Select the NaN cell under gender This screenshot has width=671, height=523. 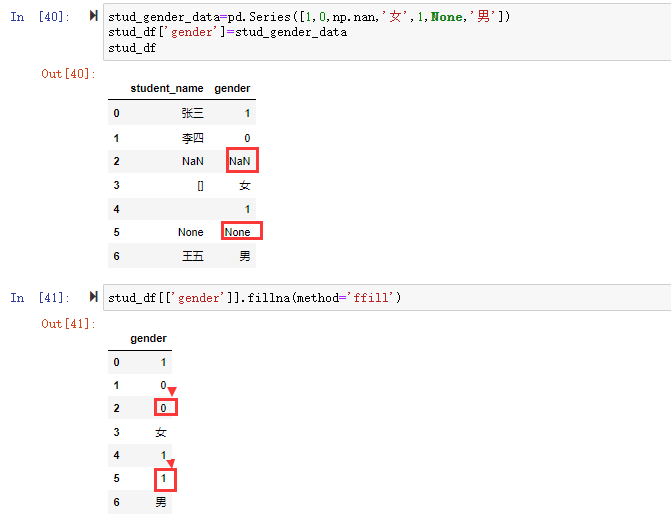coord(240,161)
